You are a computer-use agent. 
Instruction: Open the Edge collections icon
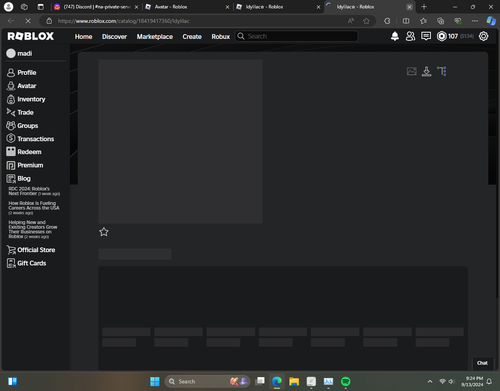tap(441, 21)
